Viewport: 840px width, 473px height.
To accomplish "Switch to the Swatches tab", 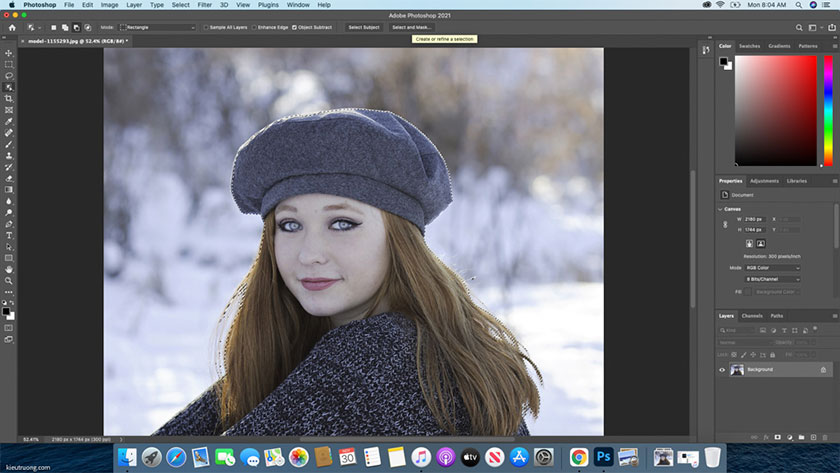I will tap(749, 46).
